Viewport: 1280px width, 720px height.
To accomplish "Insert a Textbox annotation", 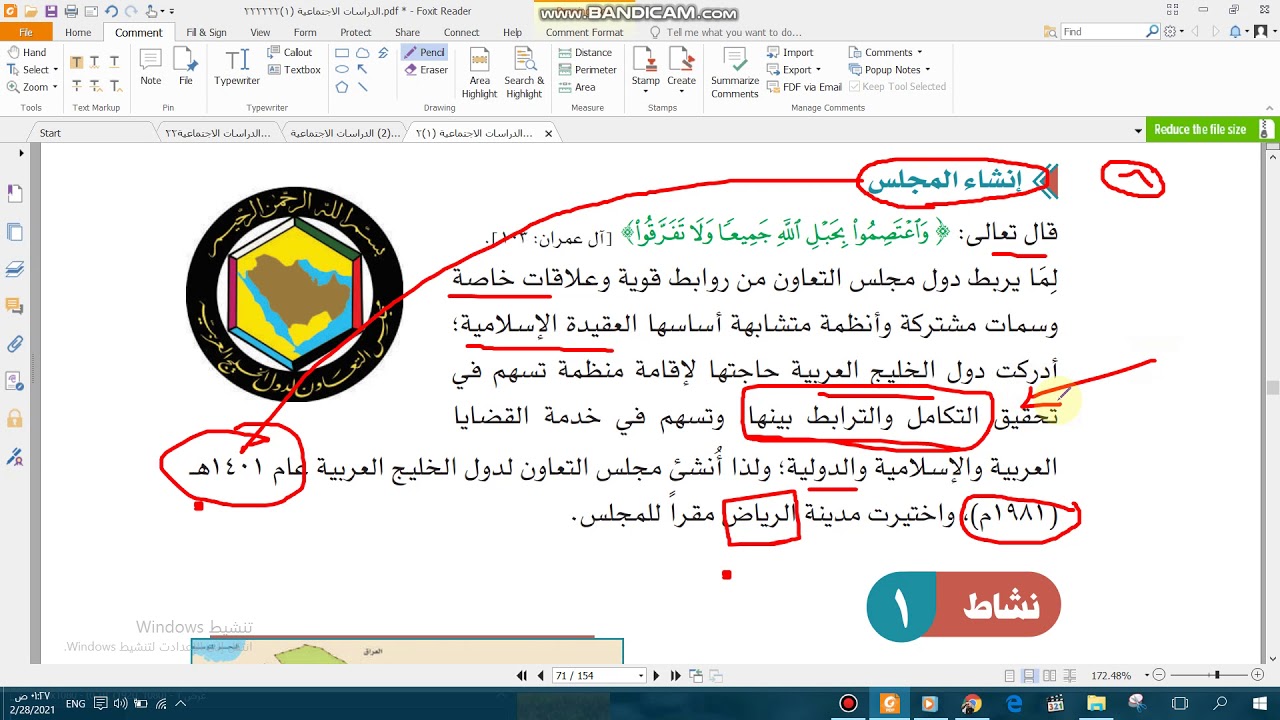I will click(x=294, y=70).
